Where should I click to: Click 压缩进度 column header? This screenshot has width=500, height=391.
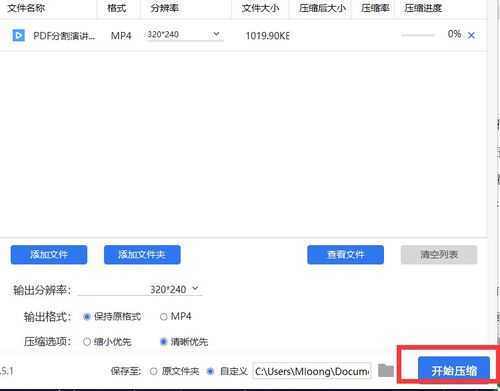[423, 8]
